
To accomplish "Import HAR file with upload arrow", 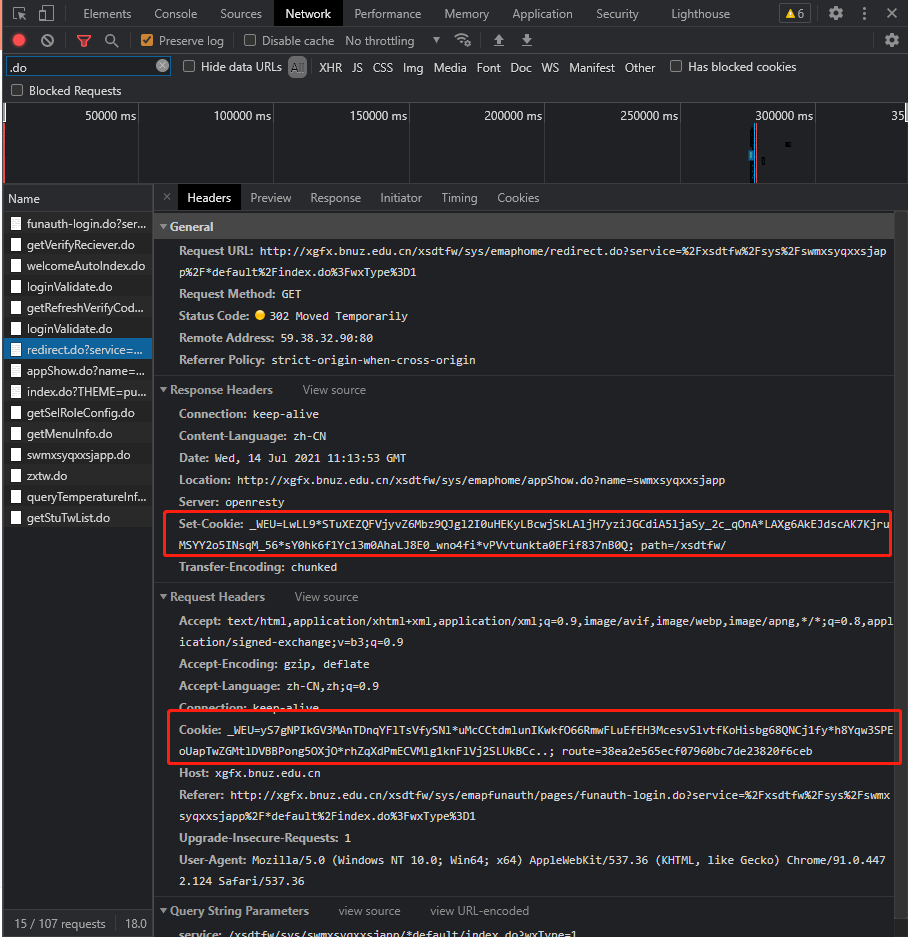I will click(x=499, y=40).
